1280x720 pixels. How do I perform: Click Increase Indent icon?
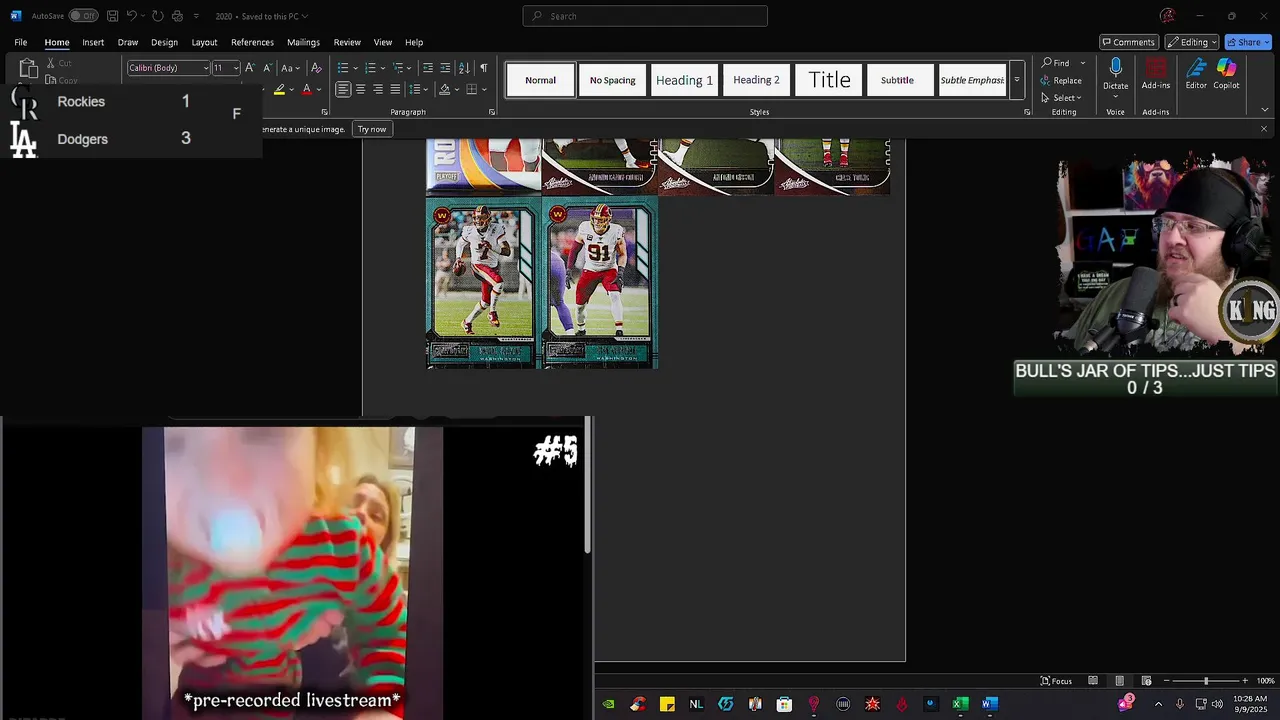pyautogui.click(x=445, y=68)
